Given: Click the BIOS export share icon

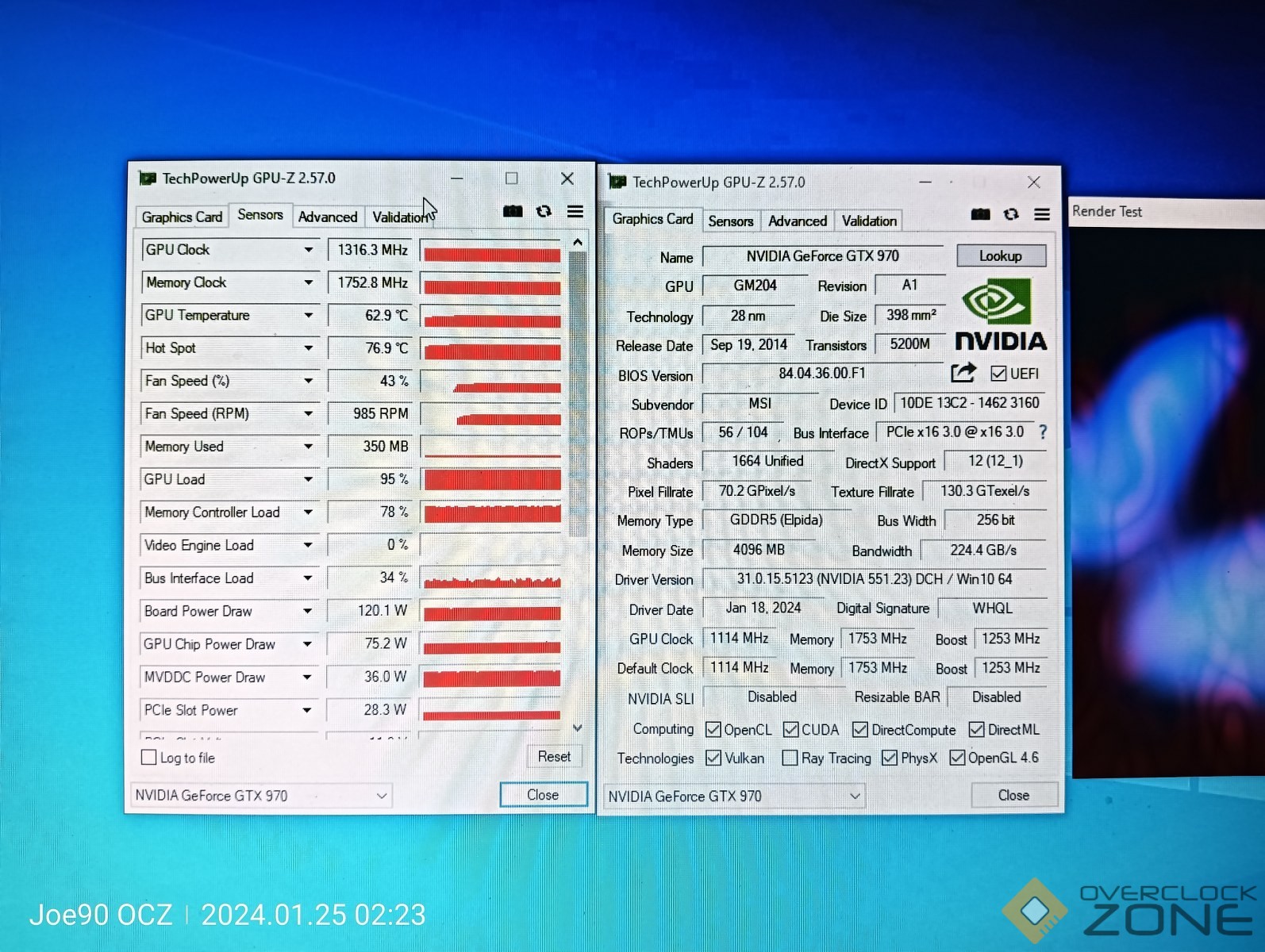Looking at the screenshot, I should tap(963, 372).
